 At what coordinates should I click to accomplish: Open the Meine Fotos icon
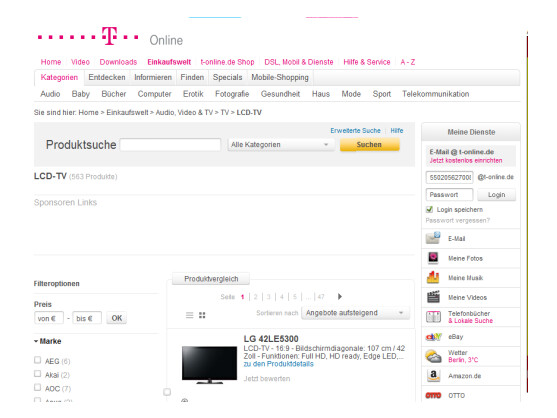coord(433,258)
